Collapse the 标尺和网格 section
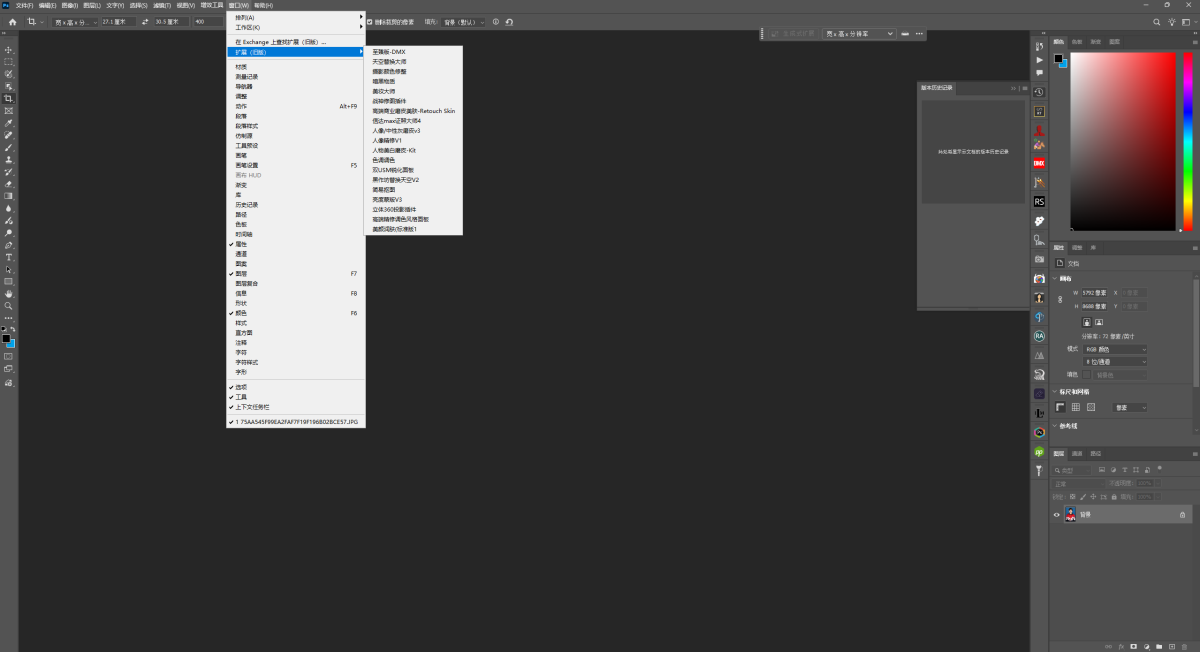 coord(1054,392)
